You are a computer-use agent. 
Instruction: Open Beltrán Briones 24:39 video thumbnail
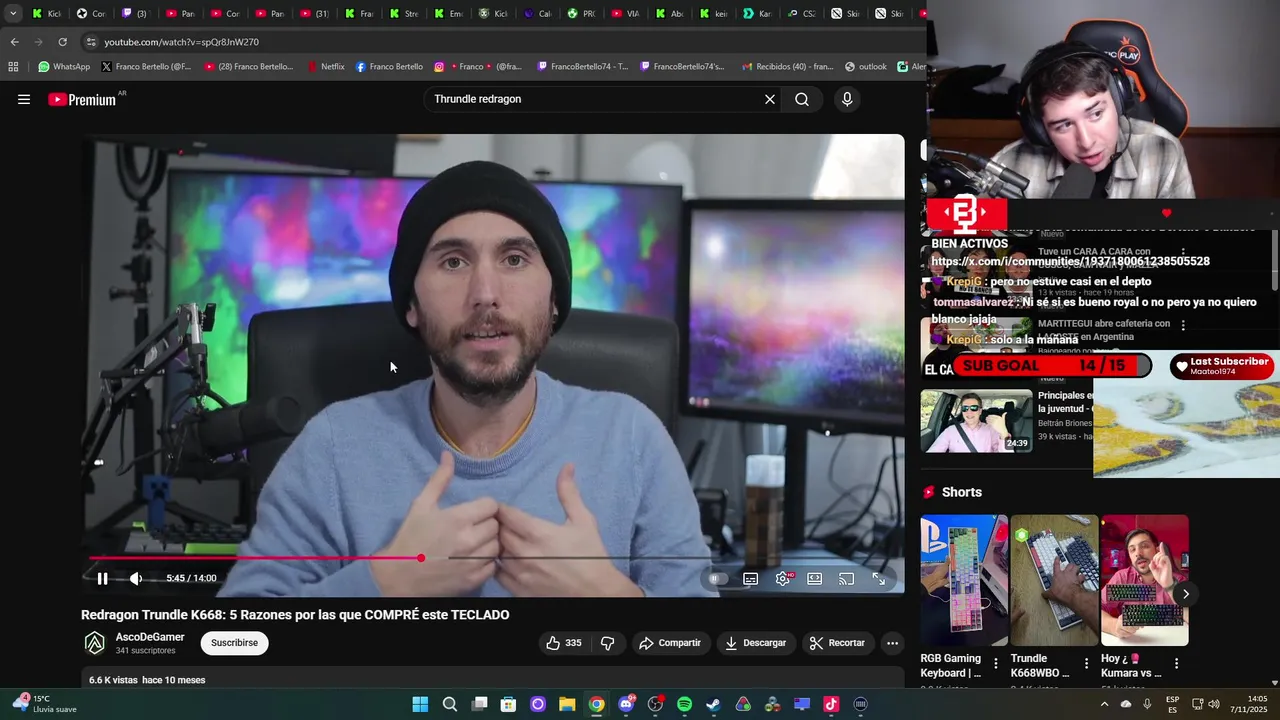pos(976,421)
